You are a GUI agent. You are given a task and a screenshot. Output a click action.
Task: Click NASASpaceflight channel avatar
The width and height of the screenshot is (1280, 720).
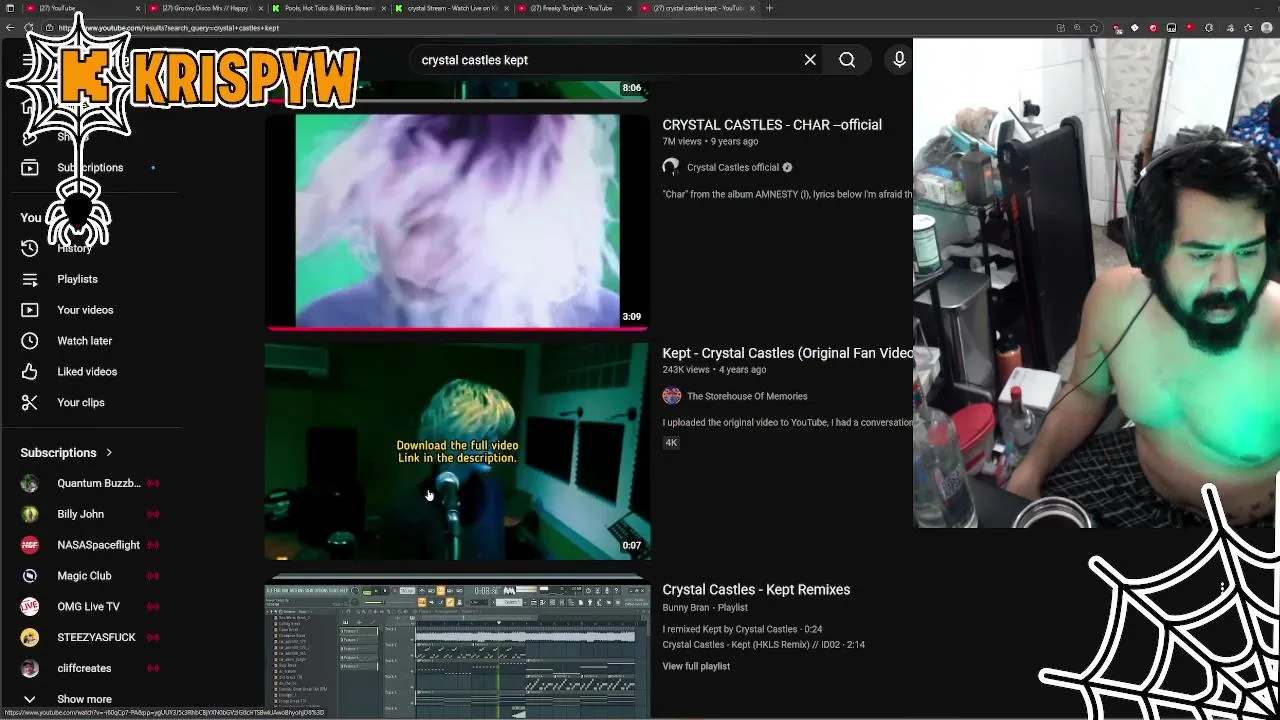point(30,545)
